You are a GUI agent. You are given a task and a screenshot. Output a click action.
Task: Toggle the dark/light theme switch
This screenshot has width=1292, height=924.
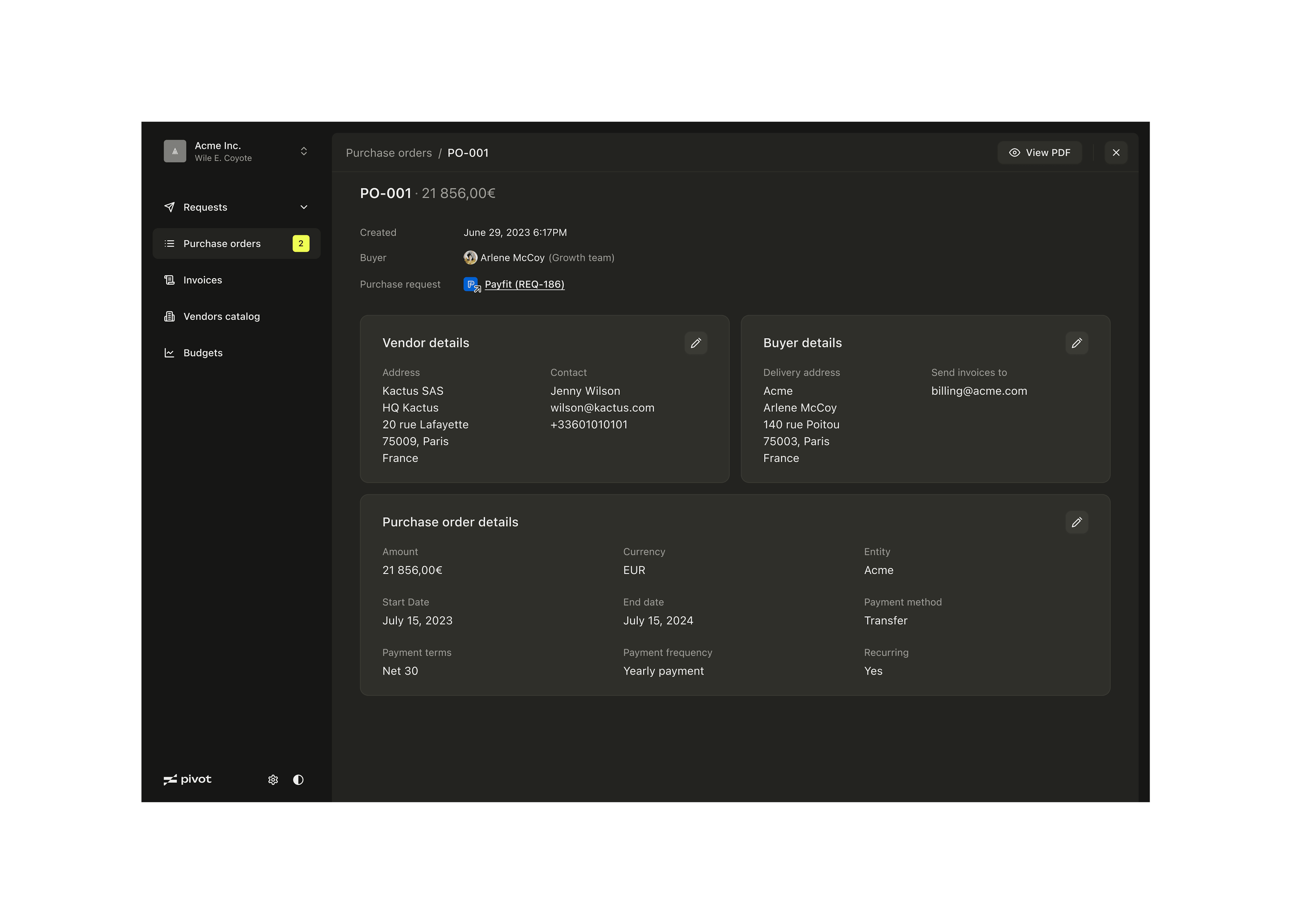coord(298,779)
